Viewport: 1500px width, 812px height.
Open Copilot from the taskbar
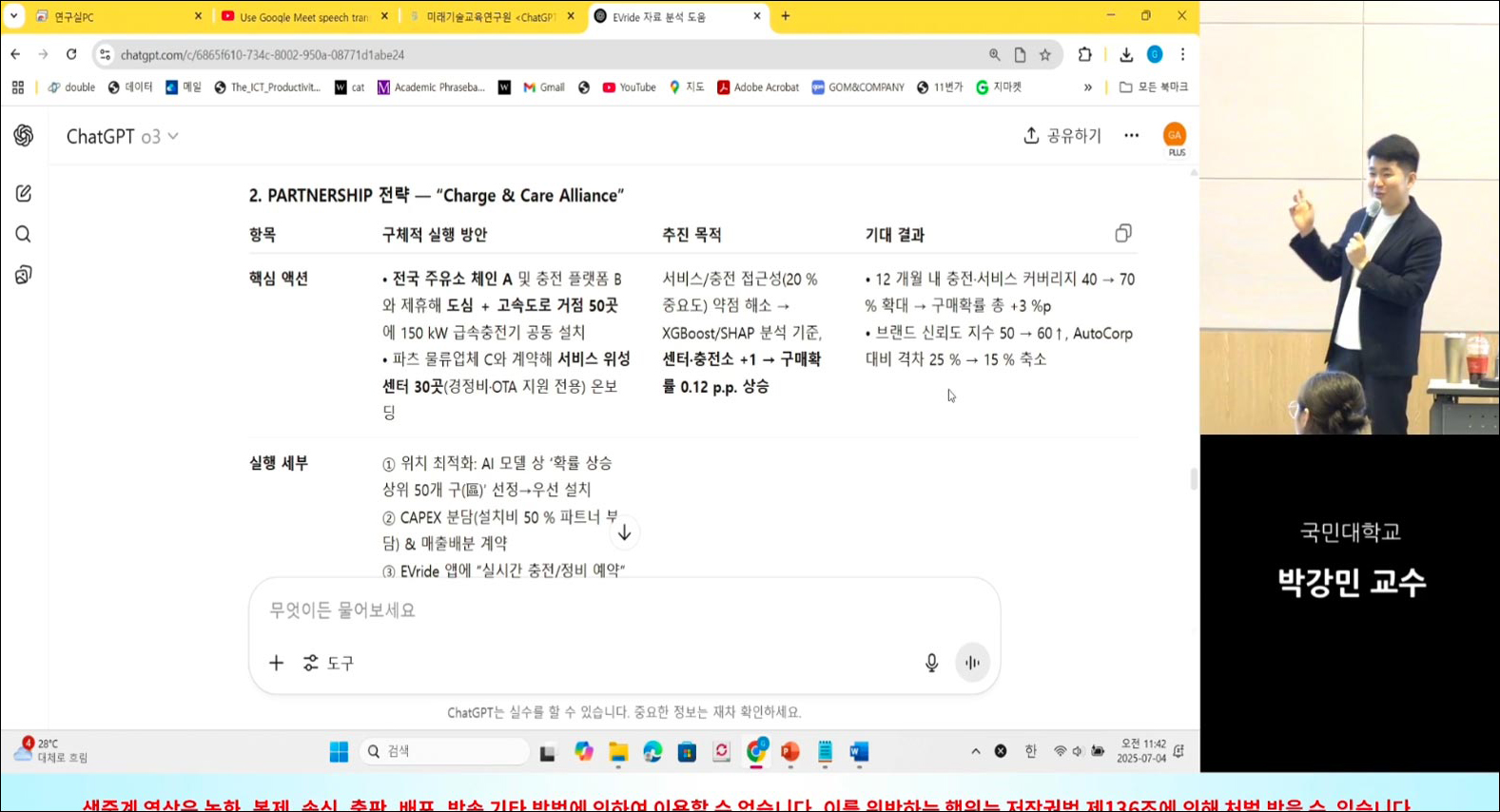point(583,751)
